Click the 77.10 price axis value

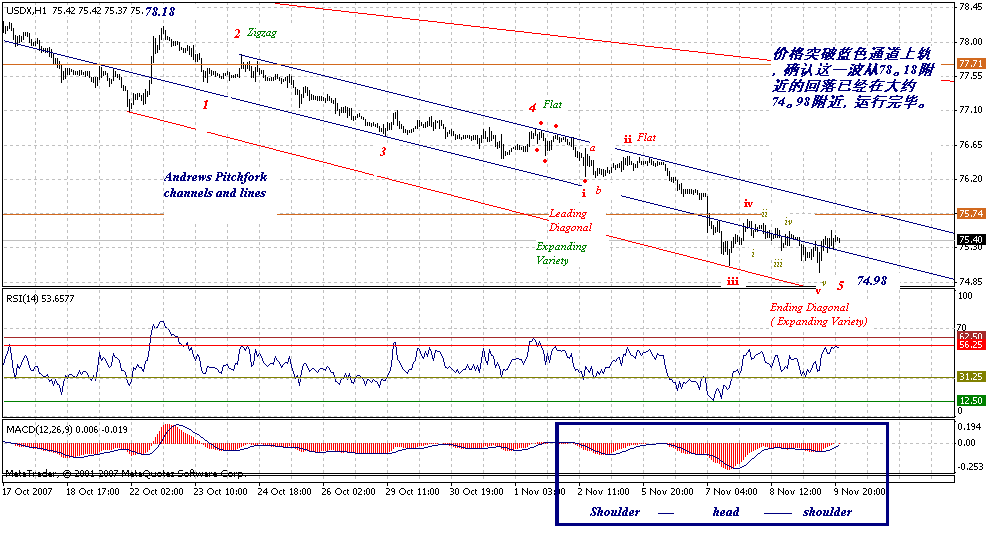(970, 110)
